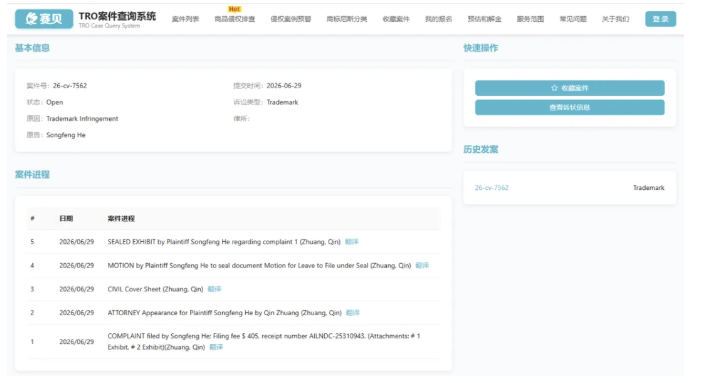Open the 常见问题 nav item
The image size is (702, 383).
tap(573, 19)
